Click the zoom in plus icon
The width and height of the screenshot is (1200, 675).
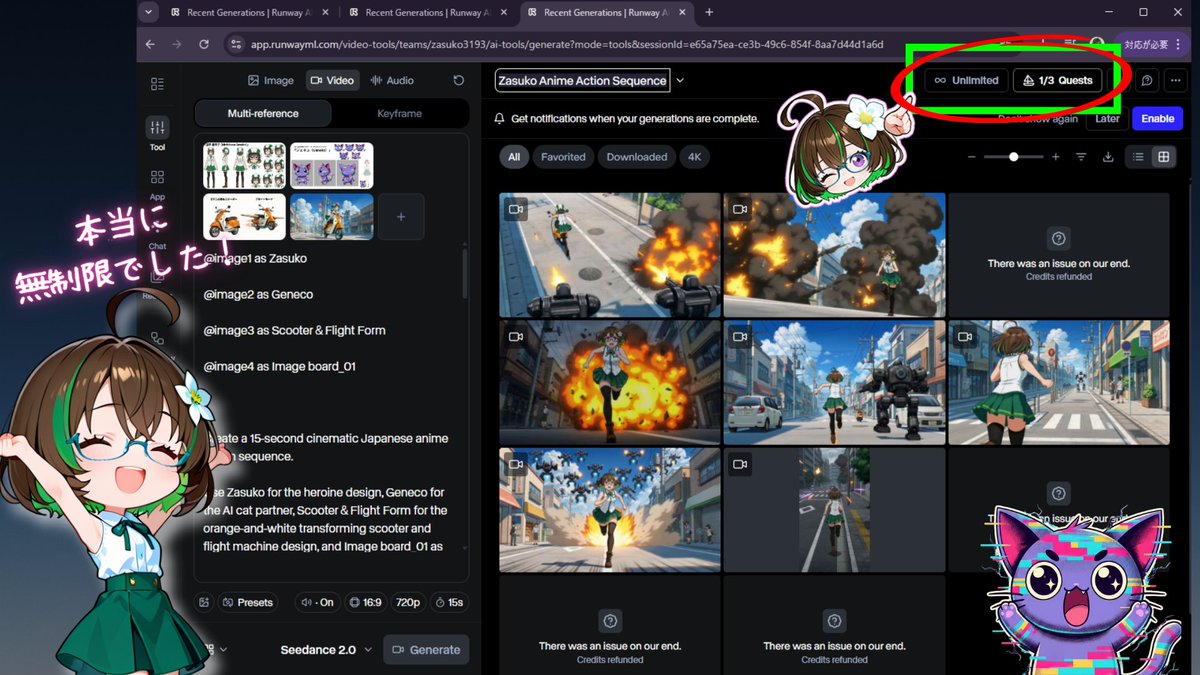click(x=1055, y=157)
